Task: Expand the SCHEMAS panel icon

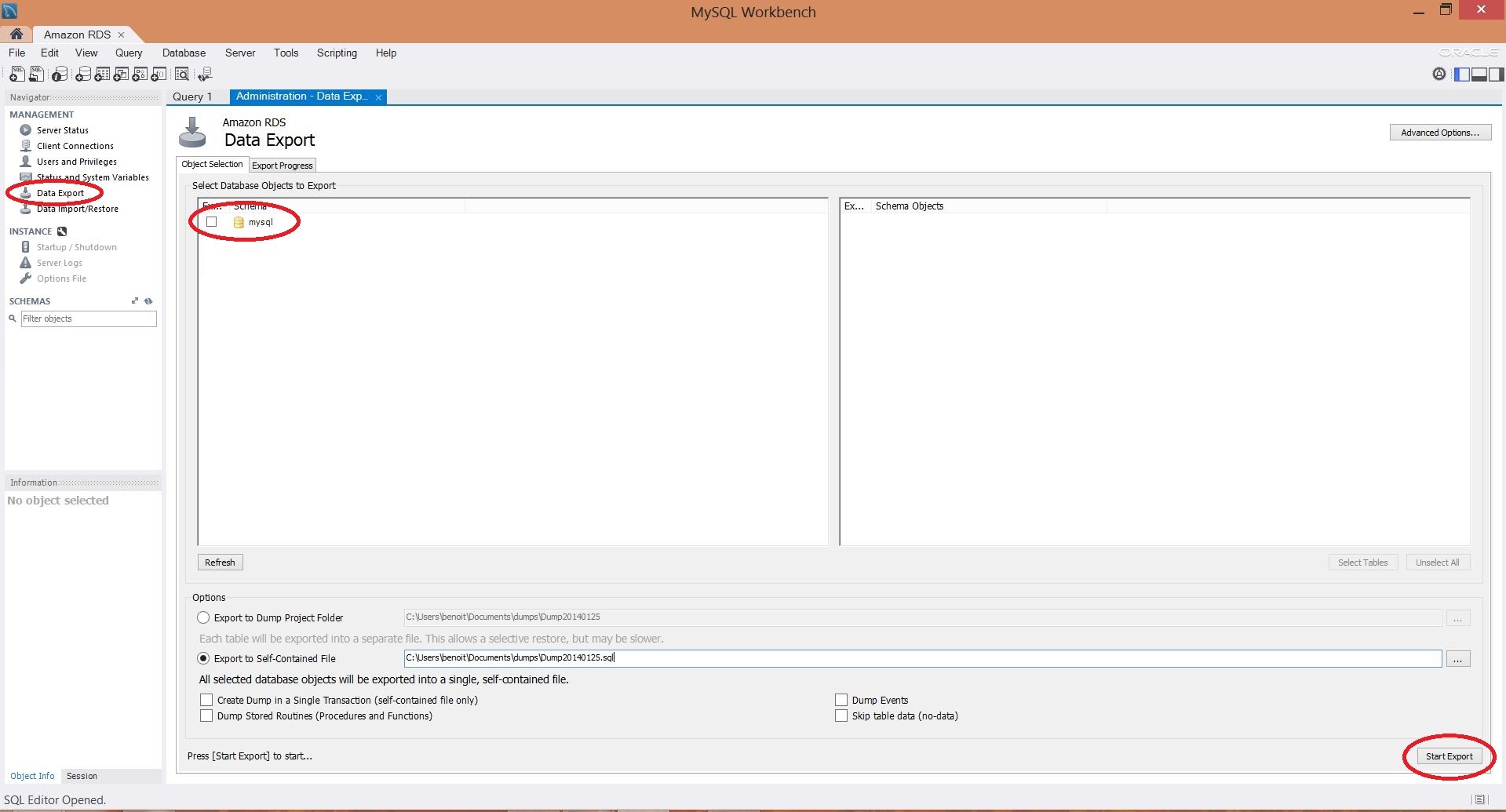Action: pyautogui.click(x=135, y=301)
